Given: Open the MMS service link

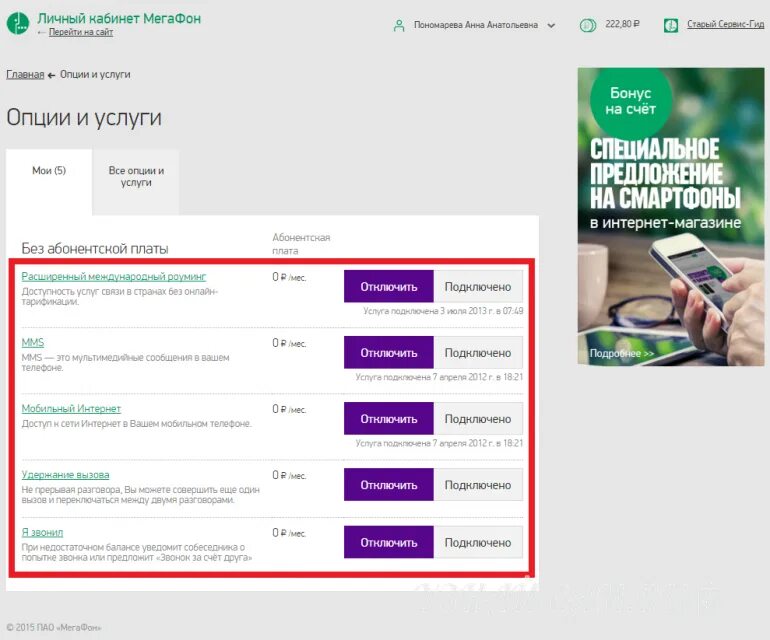Looking at the screenshot, I should pos(33,342).
